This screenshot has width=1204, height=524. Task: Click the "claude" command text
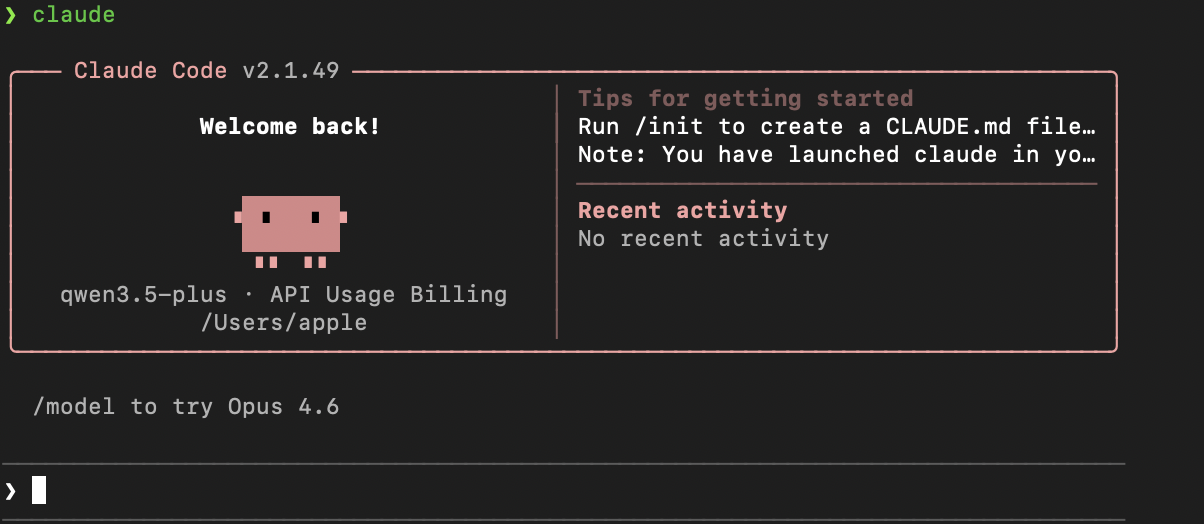click(x=74, y=15)
